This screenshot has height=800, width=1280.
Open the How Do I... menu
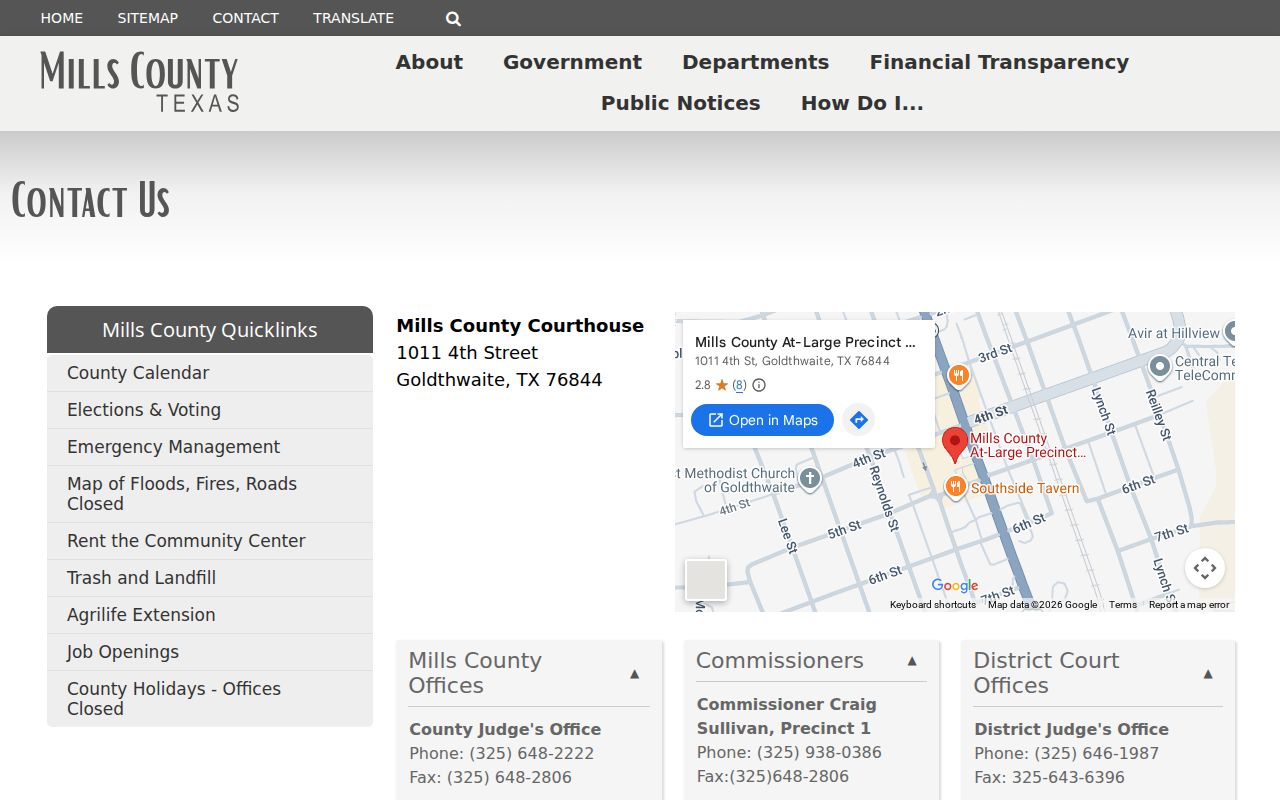(x=862, y=103)
